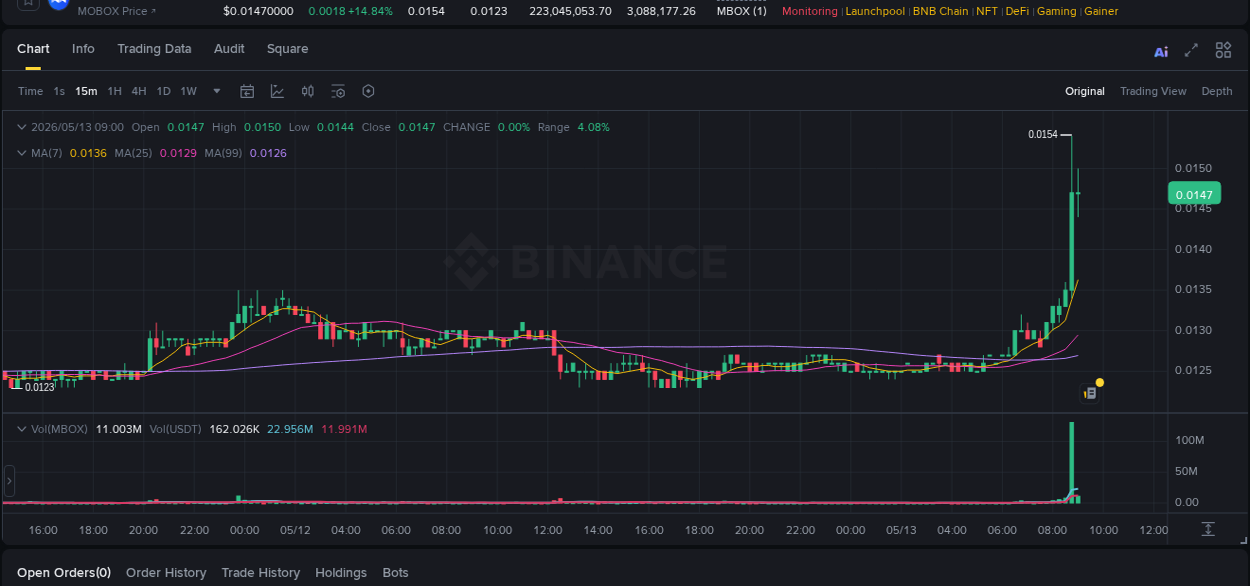Click the DeFi tag
The height and width of the screenshot is (586, 1250).
point(1017,11)
